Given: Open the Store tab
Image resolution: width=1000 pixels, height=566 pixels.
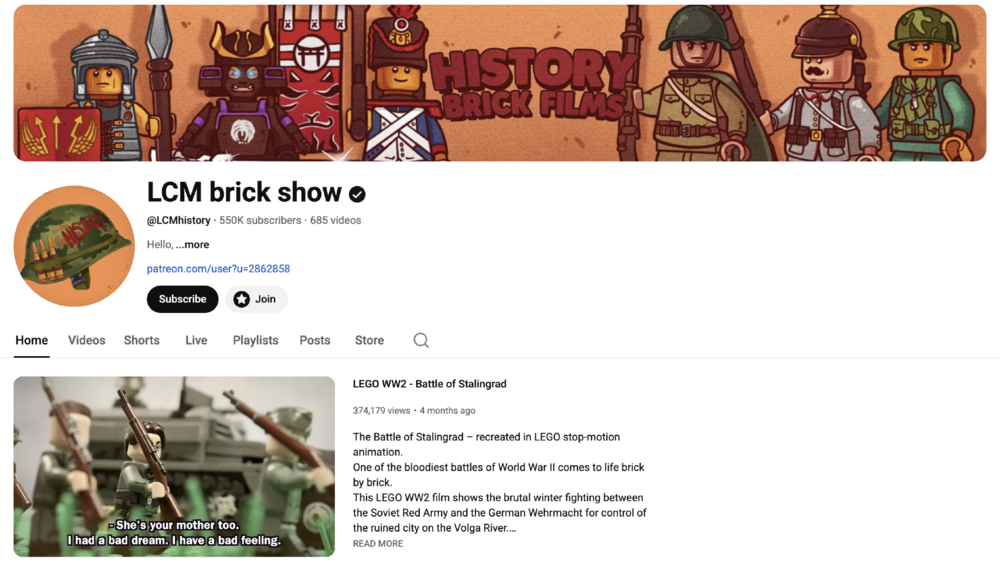Looking at the screenshot, I should [x=369, y=340].
